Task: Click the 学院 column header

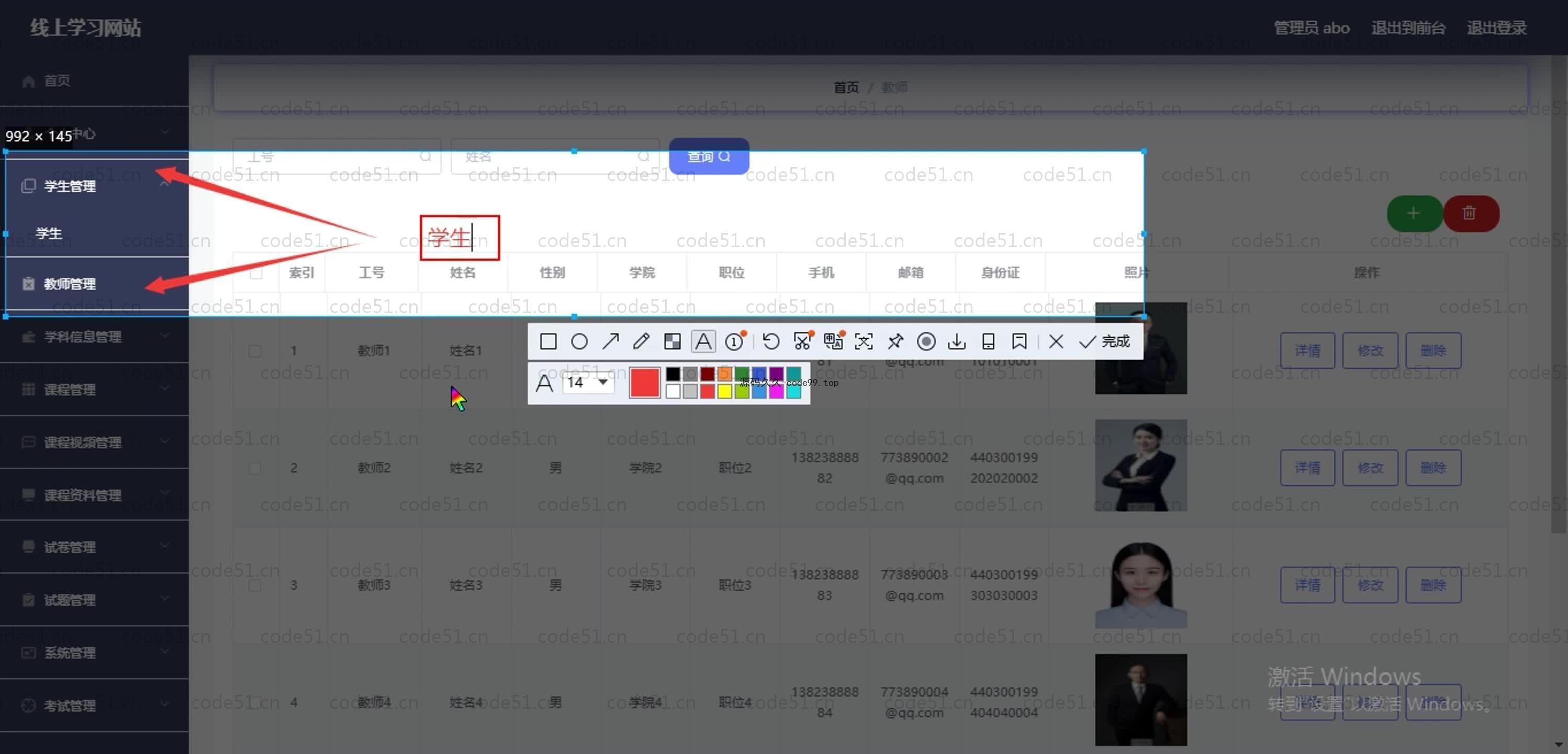Action: click(642, 273)
